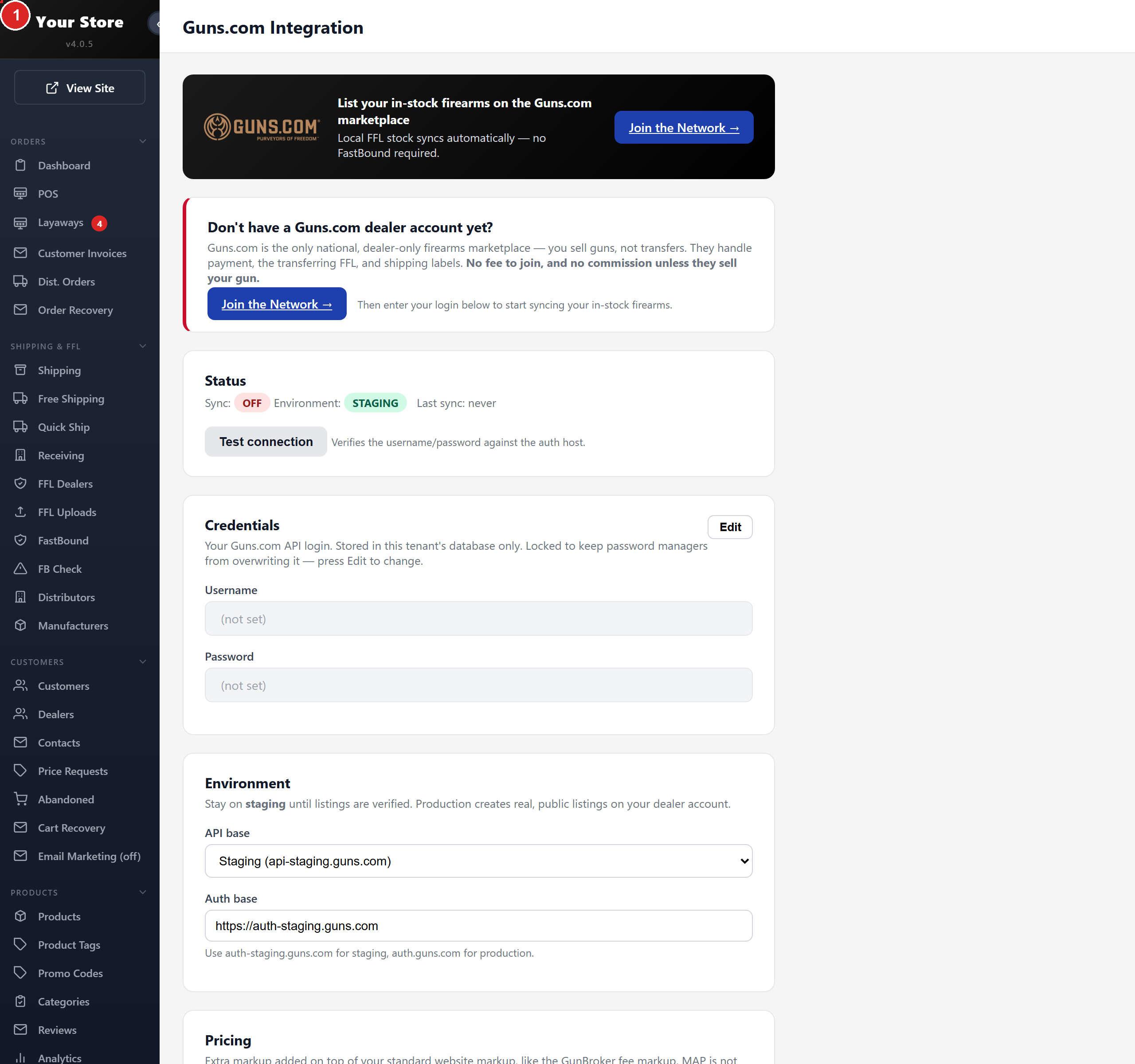Viewport: 1135px width, 1064px height.
Task: Click the FFL Dealers shield icon
Action: (20, 484)
